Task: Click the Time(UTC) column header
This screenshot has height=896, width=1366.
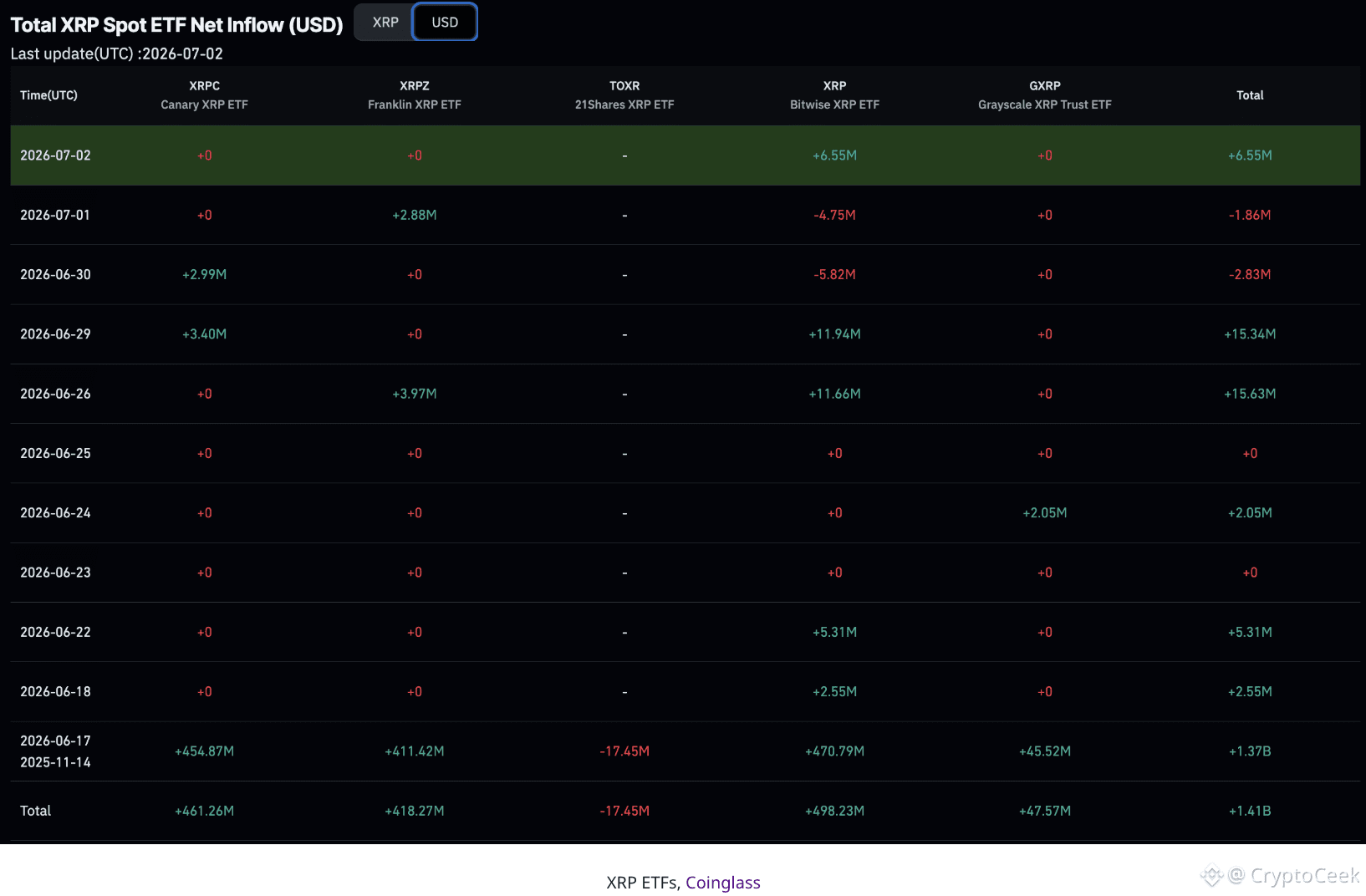Action: point(48,95)
